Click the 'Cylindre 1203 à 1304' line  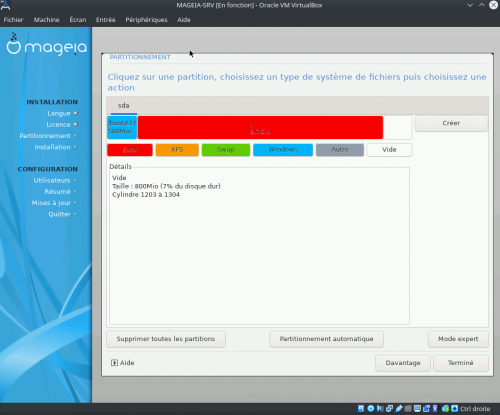coord(146,195)
